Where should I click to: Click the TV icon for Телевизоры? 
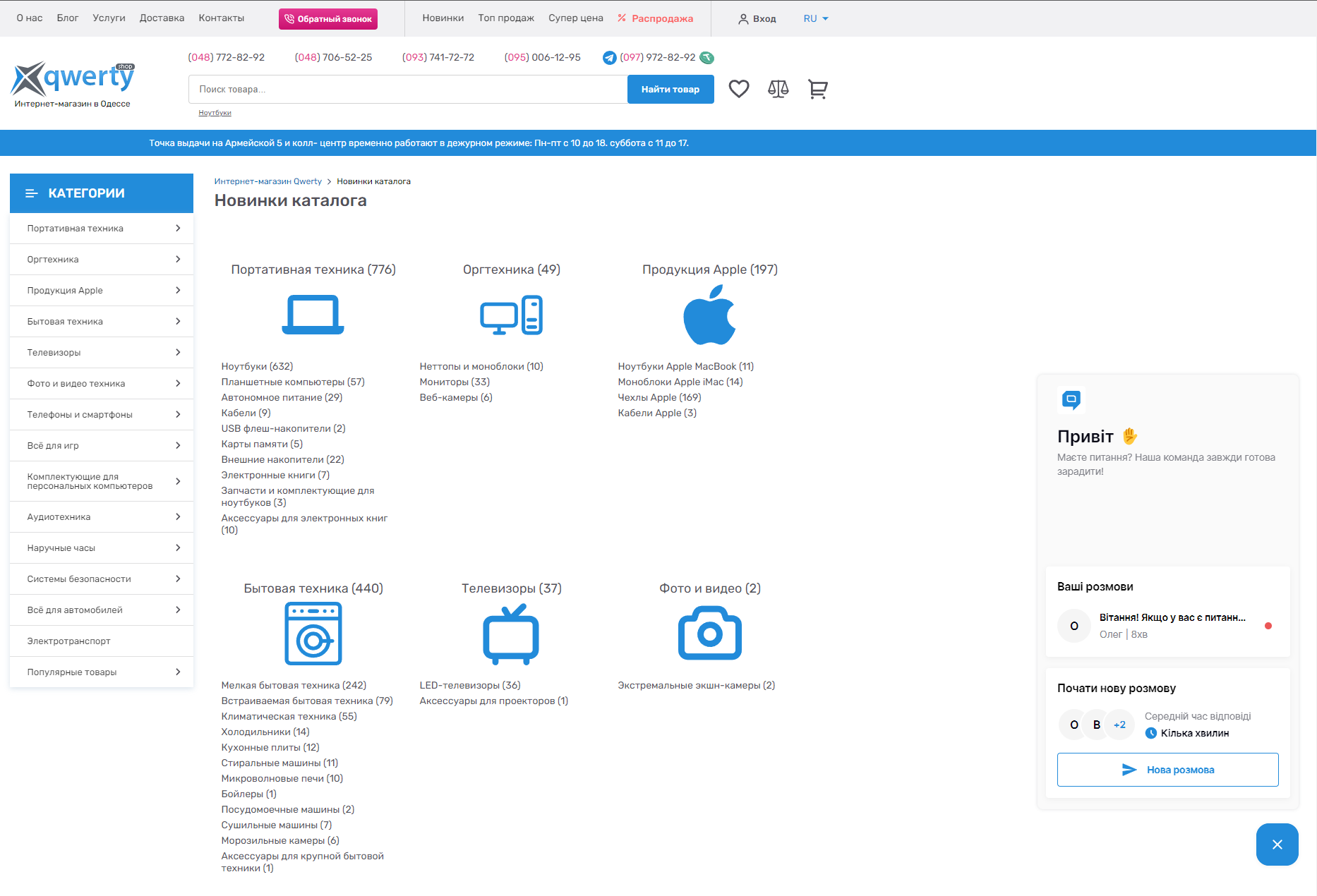[x=511, y=634]
